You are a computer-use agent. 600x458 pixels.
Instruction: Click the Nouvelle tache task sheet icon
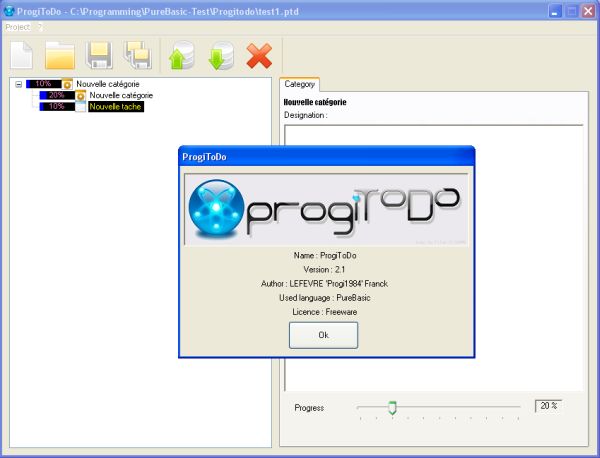[80, 107]
